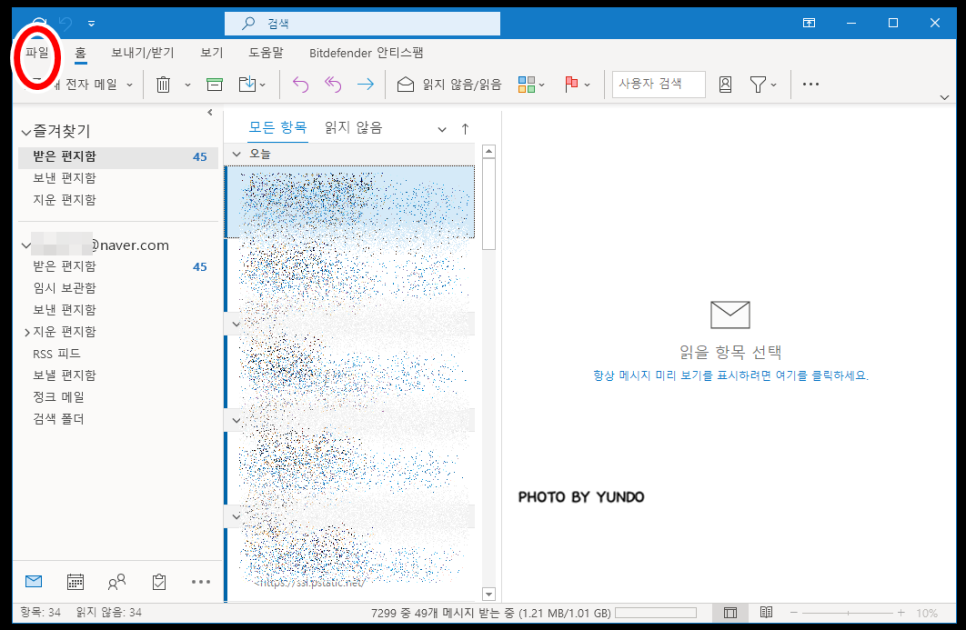The image size is (966, 630).
Task: Collapse the 오늘 message group
Action: (x=237, y=154)
